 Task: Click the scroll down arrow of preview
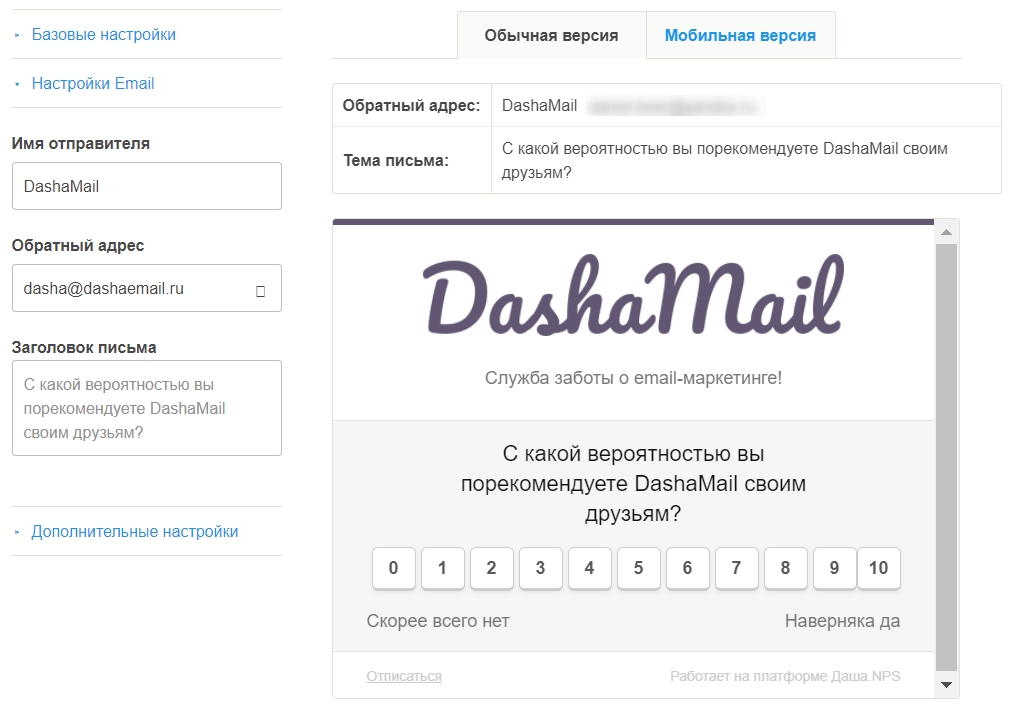click(x=946, y=685)
